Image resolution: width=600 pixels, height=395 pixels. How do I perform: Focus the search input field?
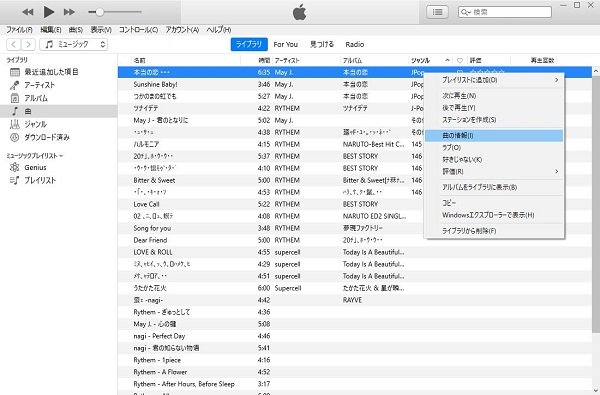pyautogui.click(x=505, y=12)
